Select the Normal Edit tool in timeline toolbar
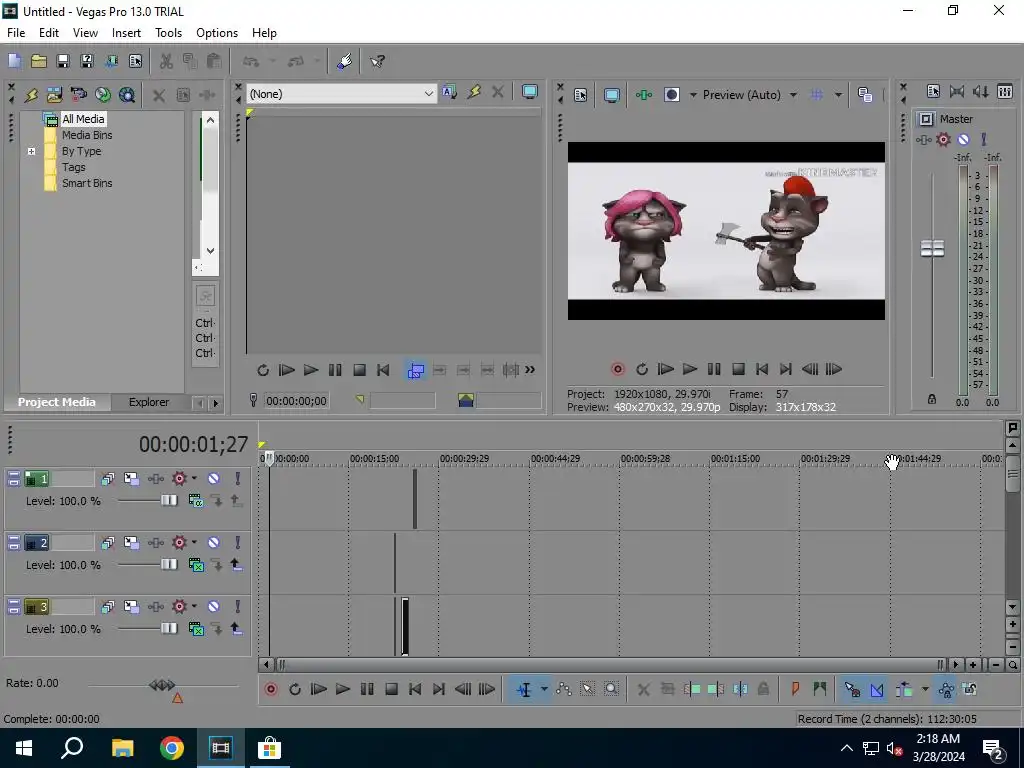This screenshot has height=768, width=1024. 524,690
